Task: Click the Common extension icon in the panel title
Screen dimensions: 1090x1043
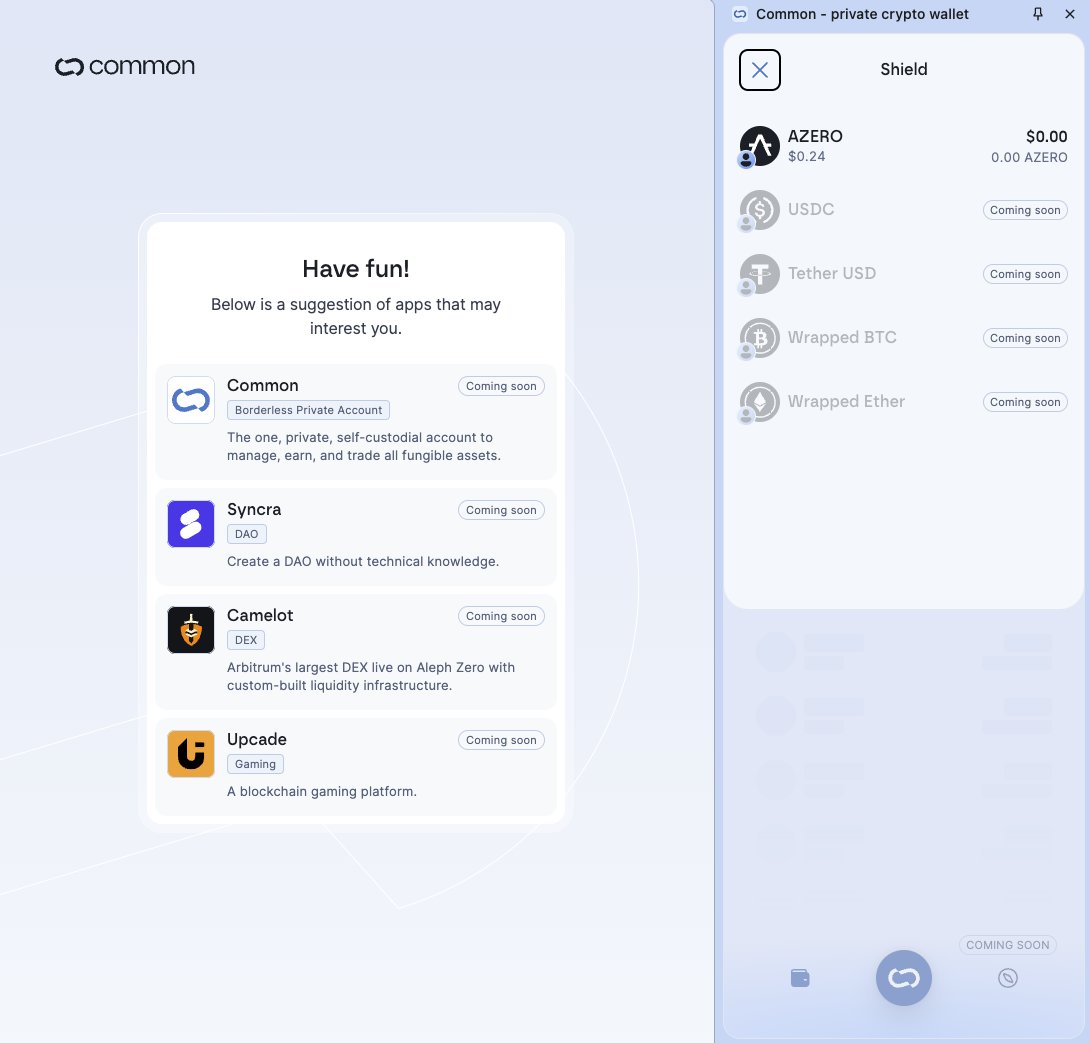Action: pos(740,14)
